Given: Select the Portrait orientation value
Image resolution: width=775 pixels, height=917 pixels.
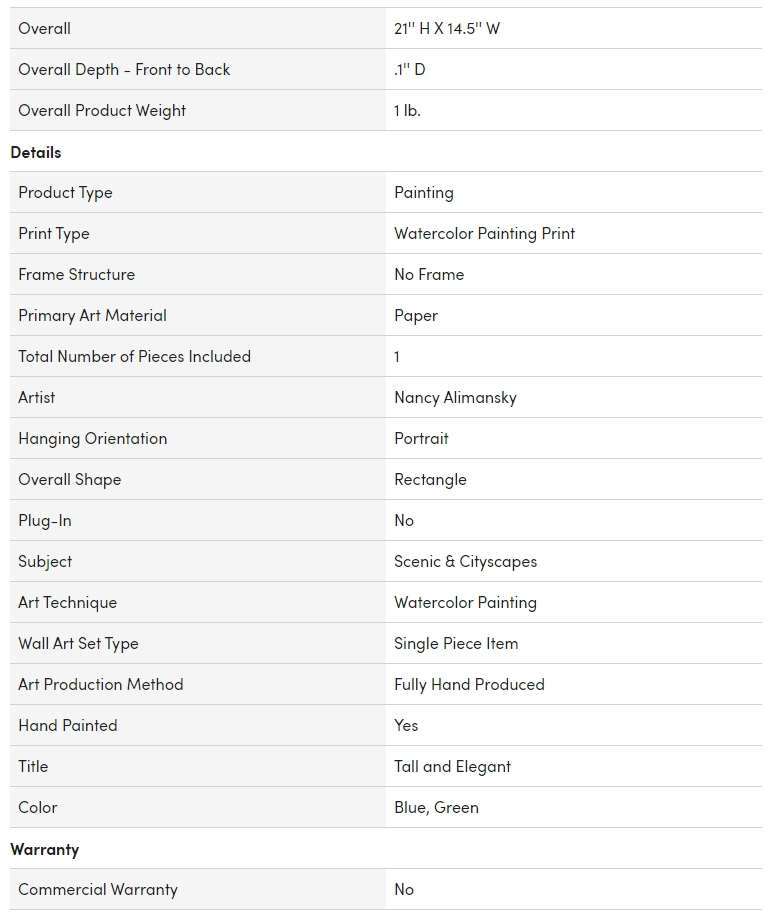Looking at the screenshot, I should (x=421, y=438).
